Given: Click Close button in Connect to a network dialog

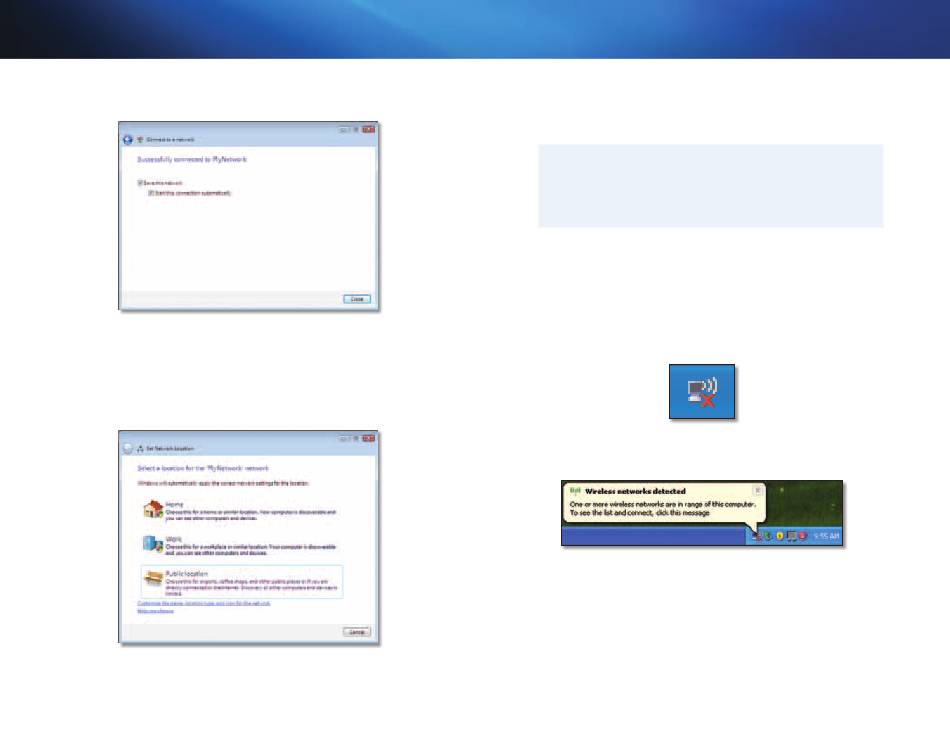Looking at the screenshot, I should pyautogui.click(x=357, y=299).
